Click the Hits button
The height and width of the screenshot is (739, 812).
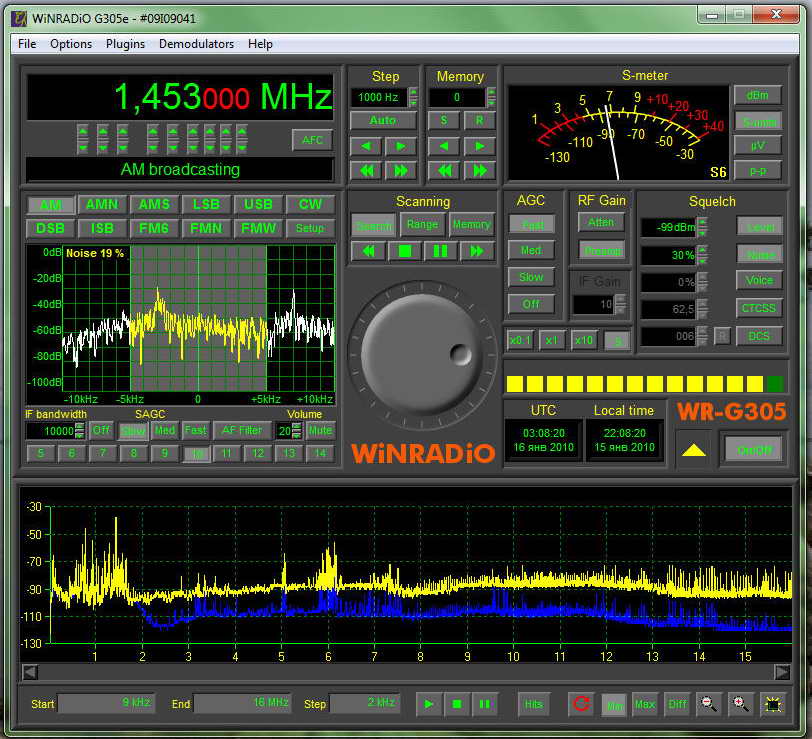coord(533,704)
